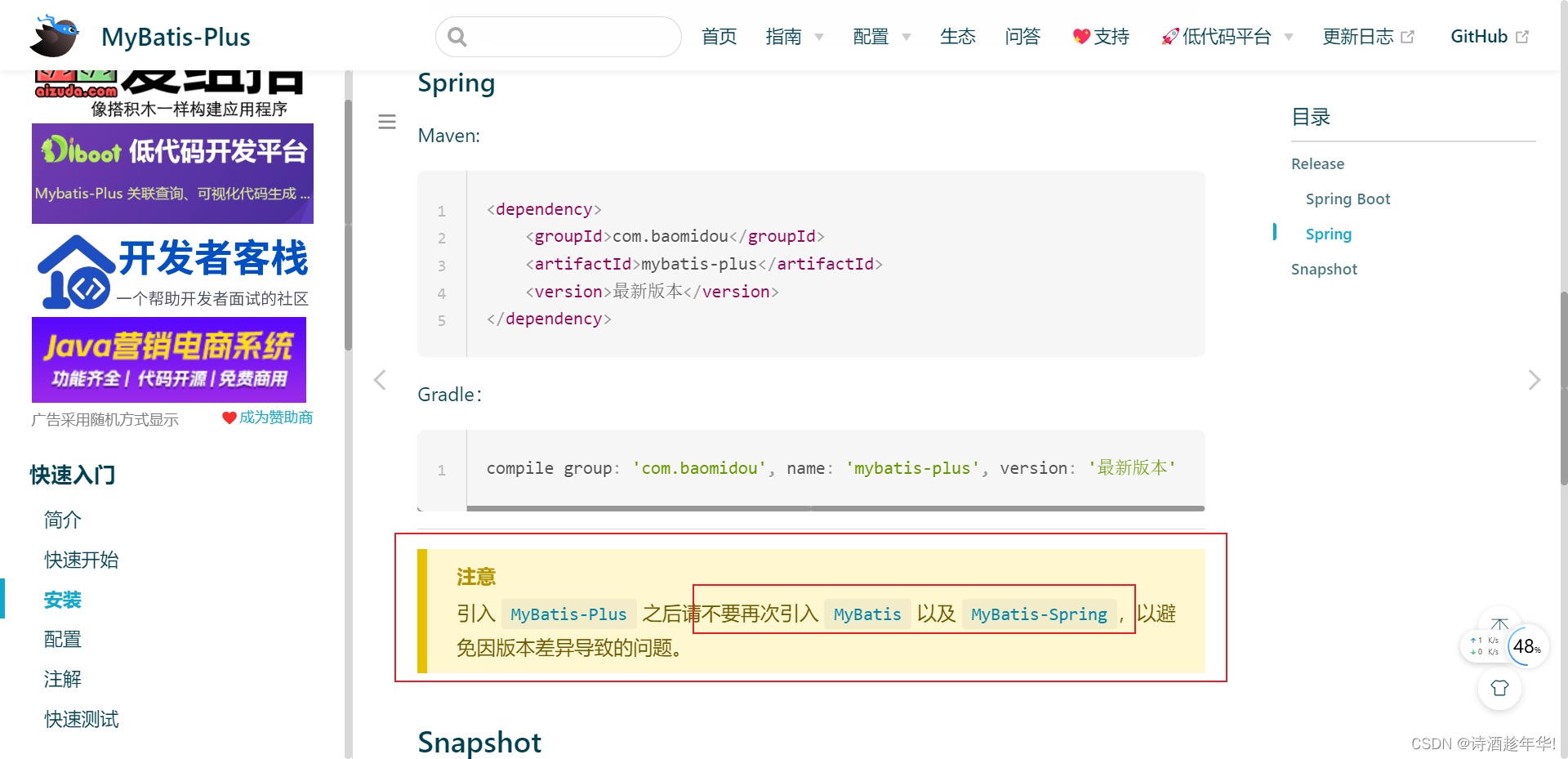The height and width of the screenshot is (759, 1568).
Task: Click the external link icon after GitHub
Action: 1522,37
